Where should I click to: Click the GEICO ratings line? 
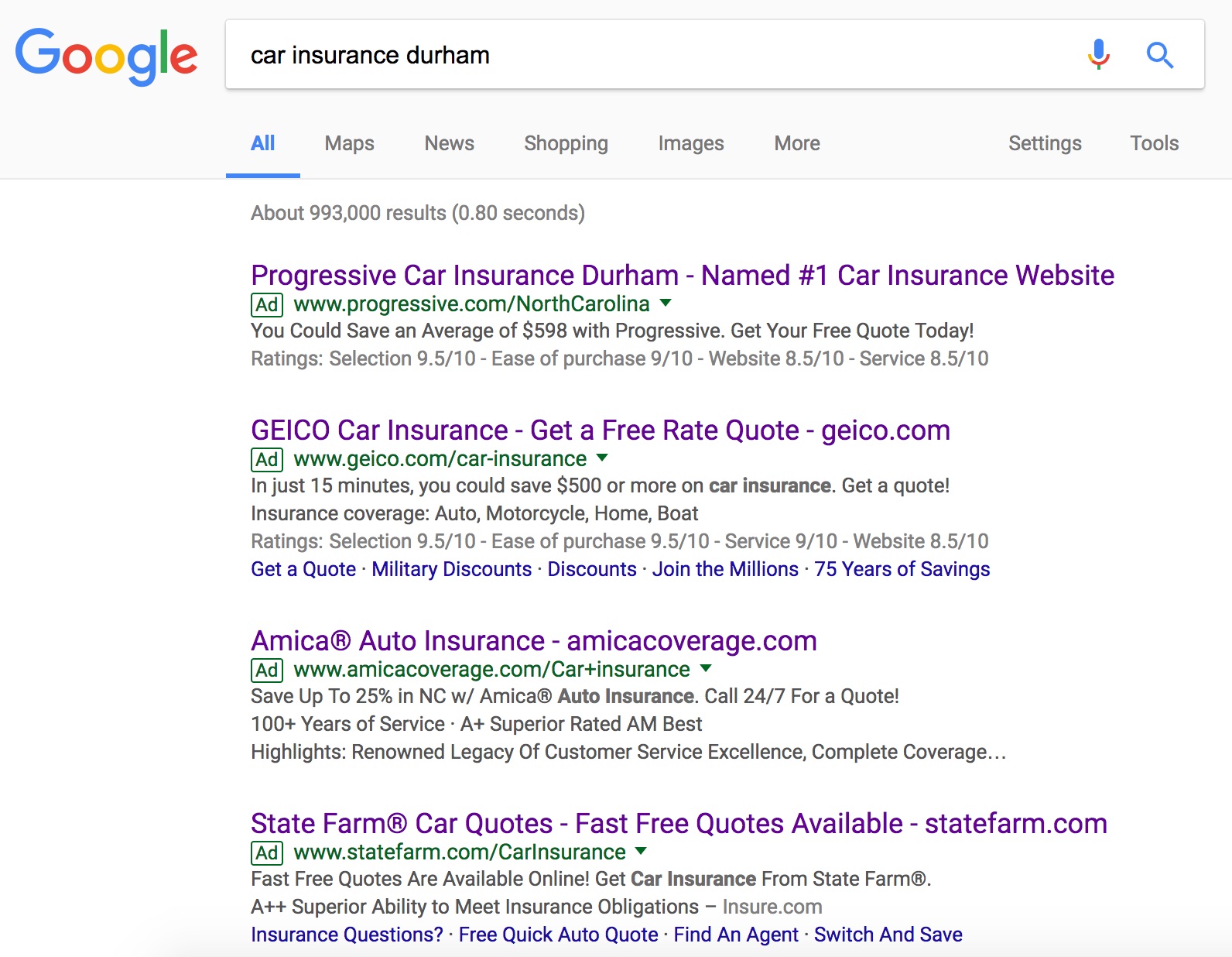click(620, 541)
